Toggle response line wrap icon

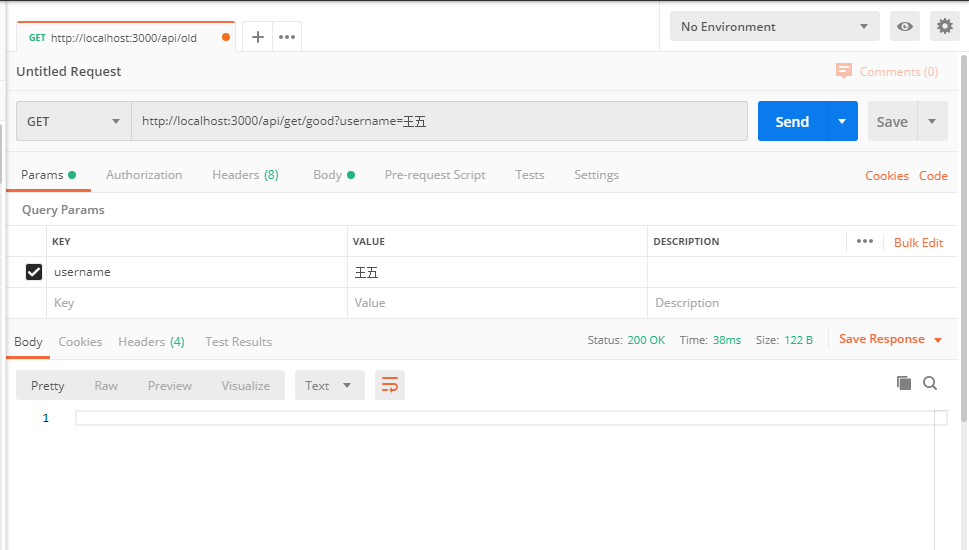click(390, 385)
